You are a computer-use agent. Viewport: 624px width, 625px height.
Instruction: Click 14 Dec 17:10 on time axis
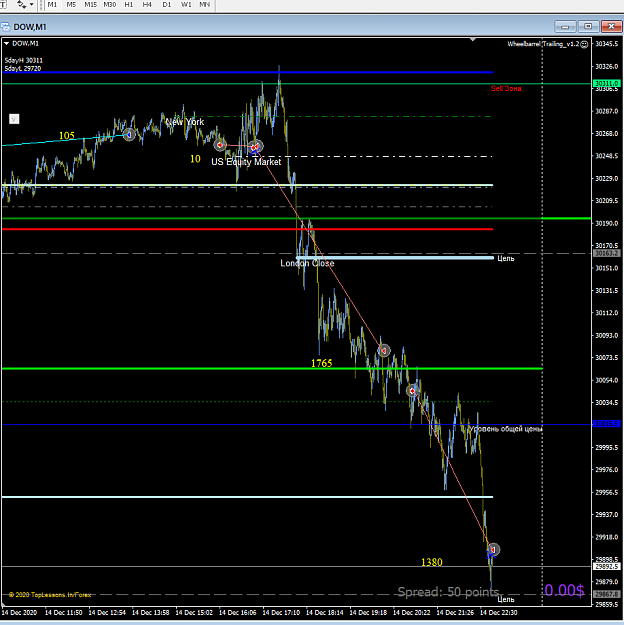pyautogui.click(x=281, y=613)
